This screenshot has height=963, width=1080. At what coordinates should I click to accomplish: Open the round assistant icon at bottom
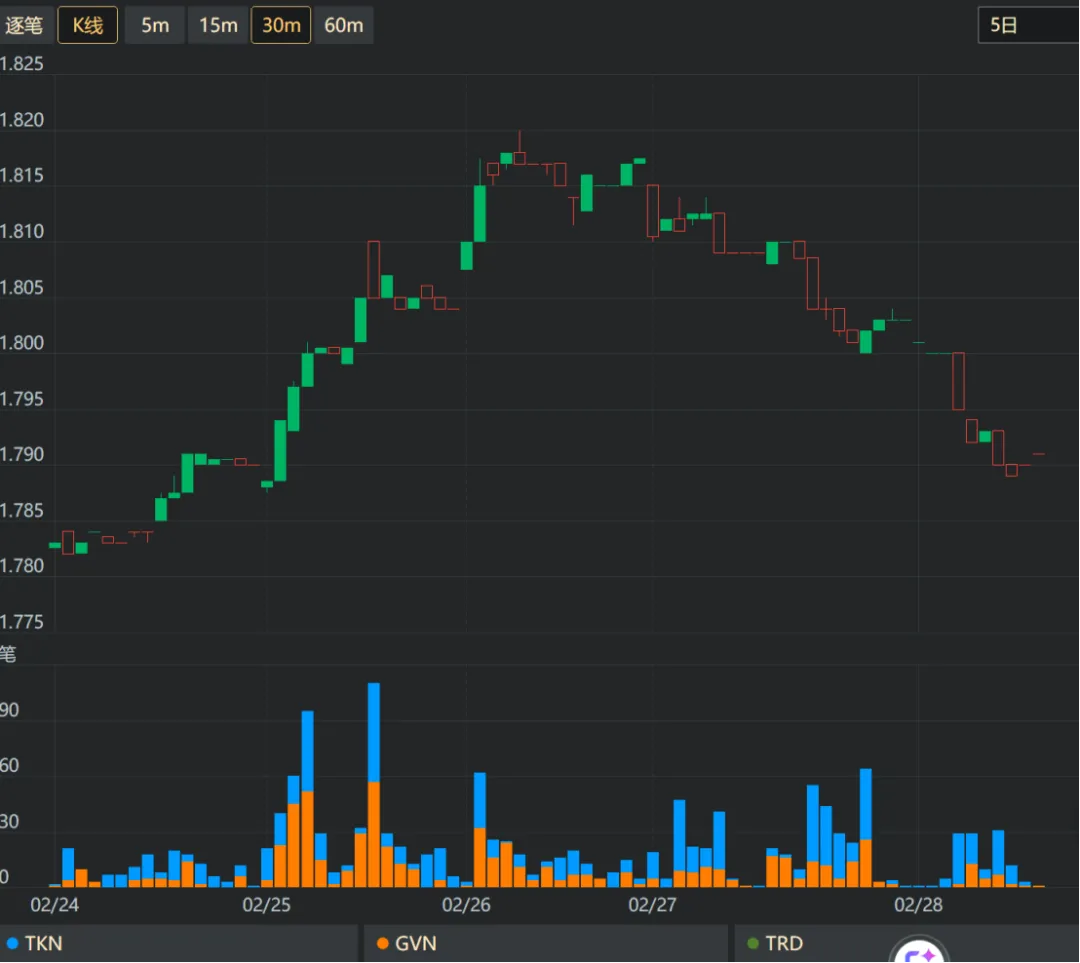[x=920, y=951]
